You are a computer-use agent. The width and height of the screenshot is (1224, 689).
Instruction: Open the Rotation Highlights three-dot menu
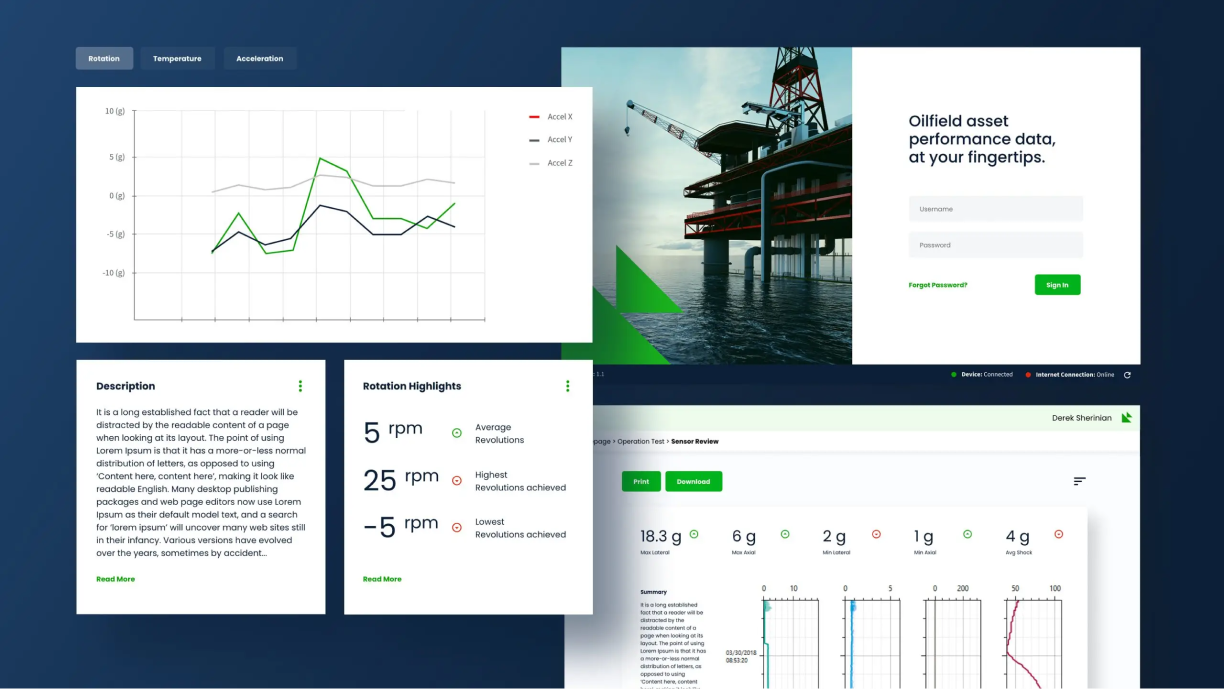coord(568,386)
